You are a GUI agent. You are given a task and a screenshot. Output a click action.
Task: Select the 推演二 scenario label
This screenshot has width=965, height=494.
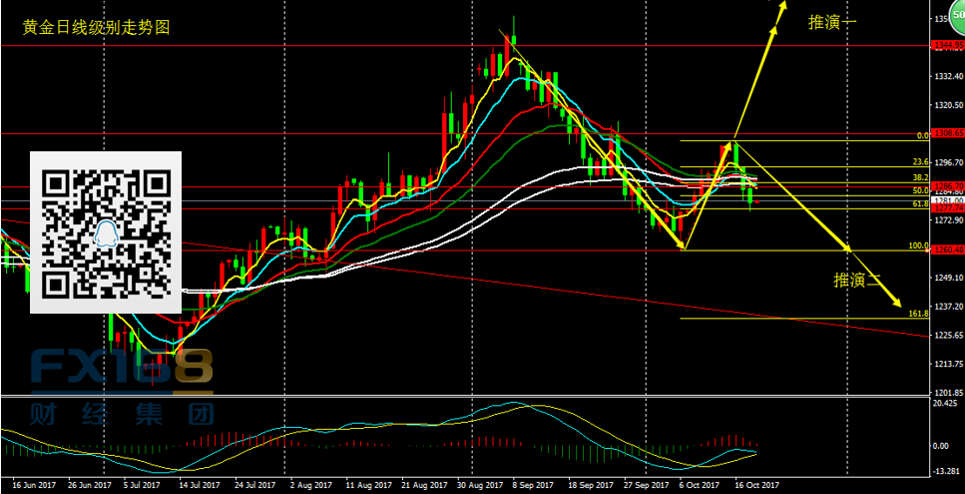858,281
